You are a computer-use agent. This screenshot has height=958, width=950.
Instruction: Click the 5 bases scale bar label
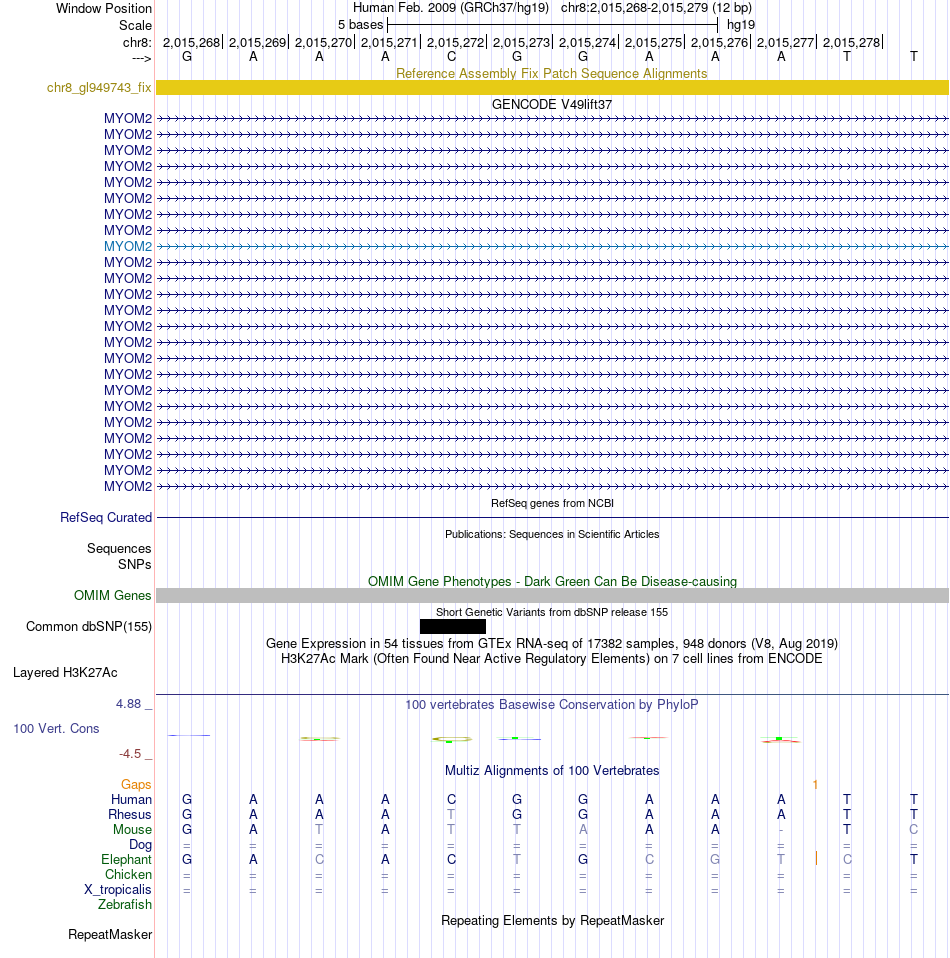tap(360, 25)
